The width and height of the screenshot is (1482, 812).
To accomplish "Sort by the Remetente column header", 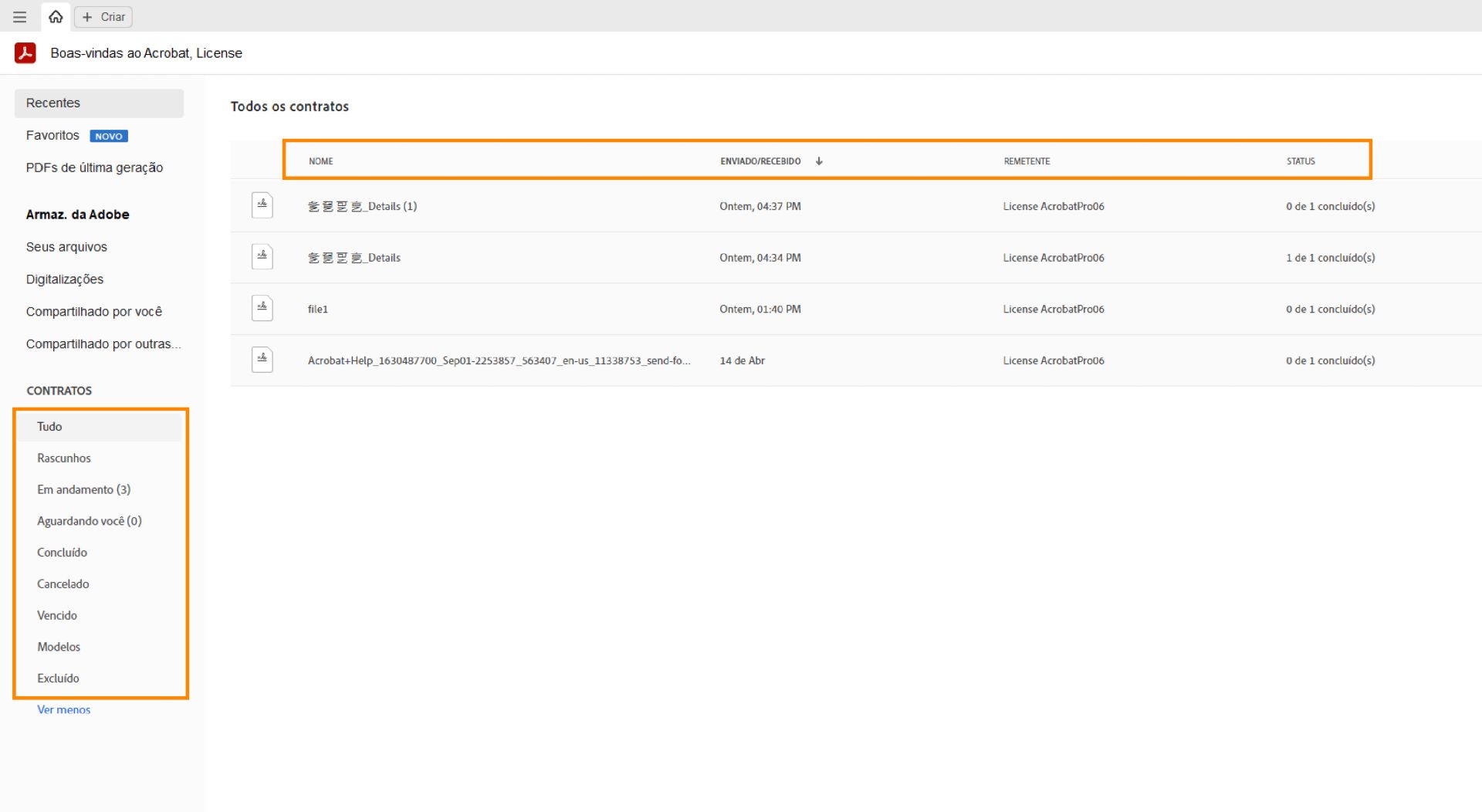I will pyautogui.click(x=1027, y=161).
